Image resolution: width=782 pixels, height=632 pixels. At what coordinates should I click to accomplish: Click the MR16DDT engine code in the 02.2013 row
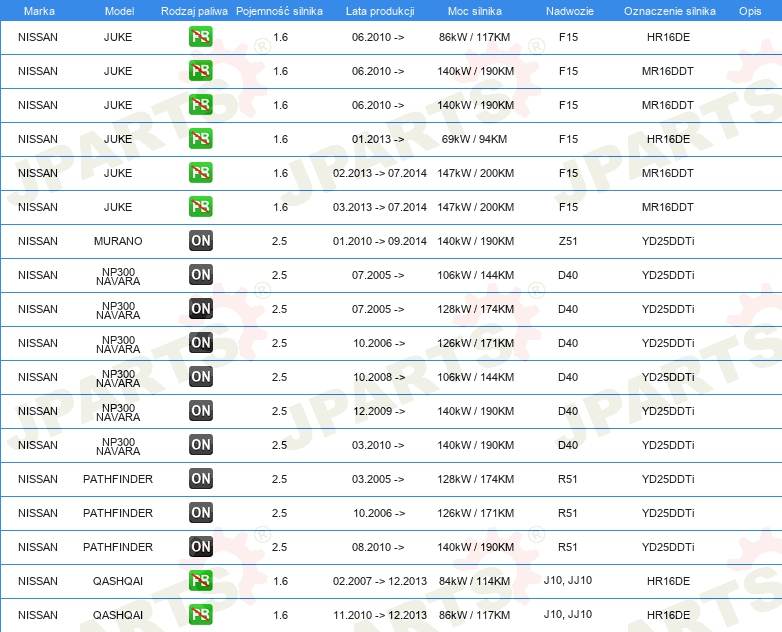(667, 173)
